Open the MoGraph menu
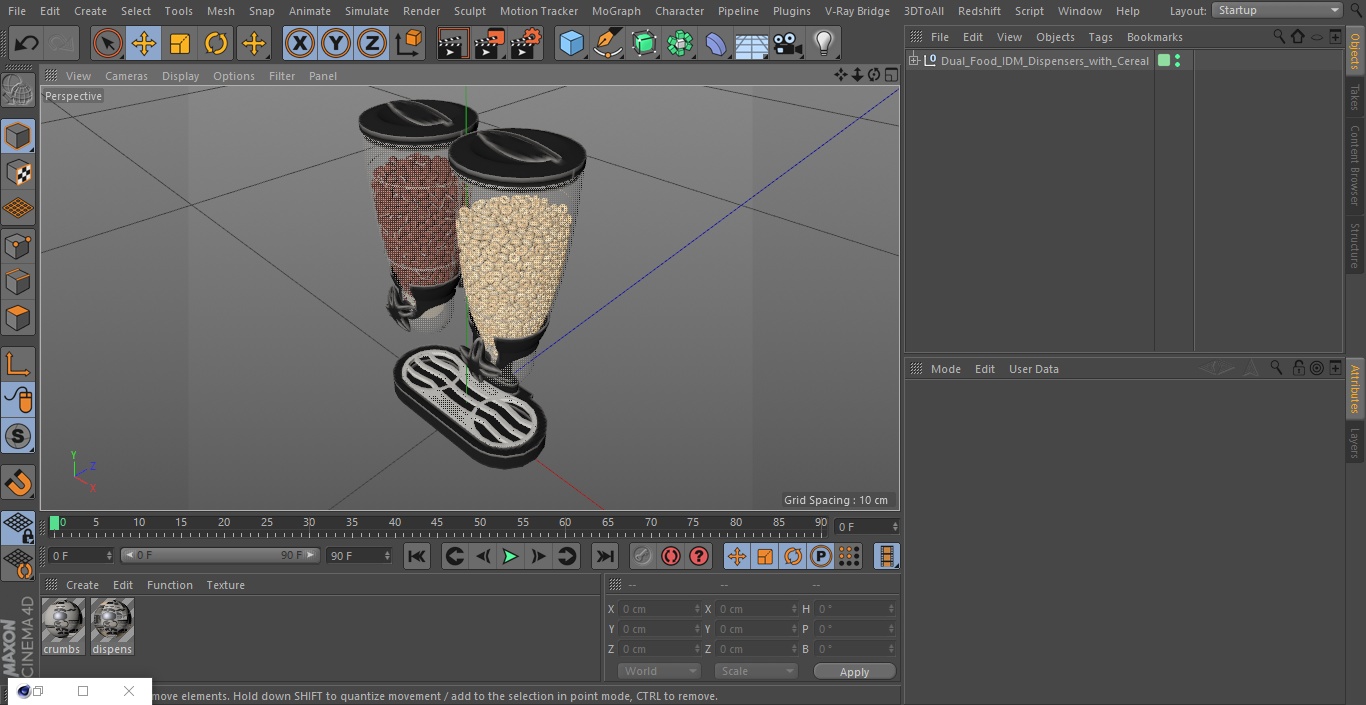This screenshot has height=705, width=1366. click(616, 11)
